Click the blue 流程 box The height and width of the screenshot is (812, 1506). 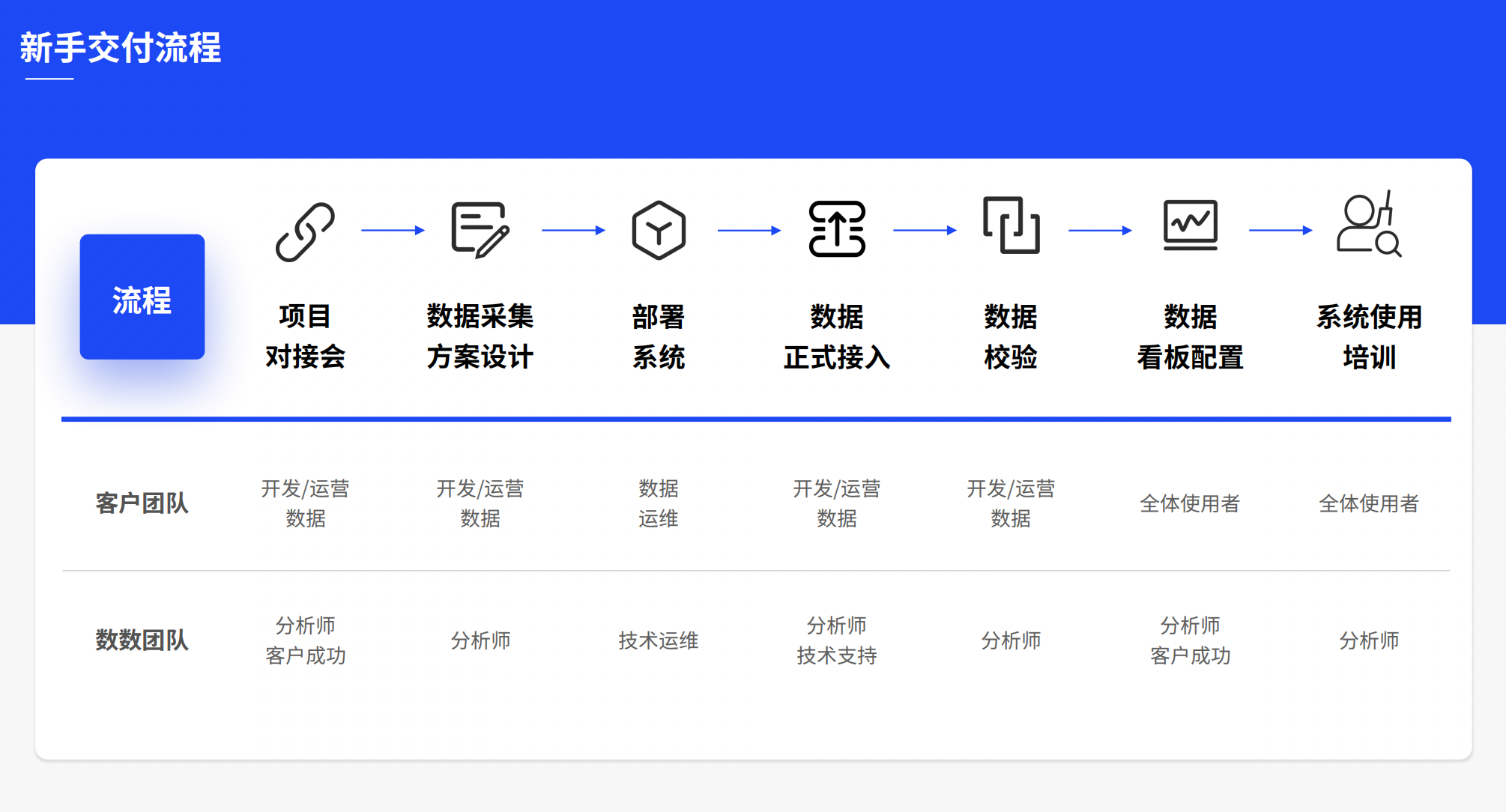(142, 297)
